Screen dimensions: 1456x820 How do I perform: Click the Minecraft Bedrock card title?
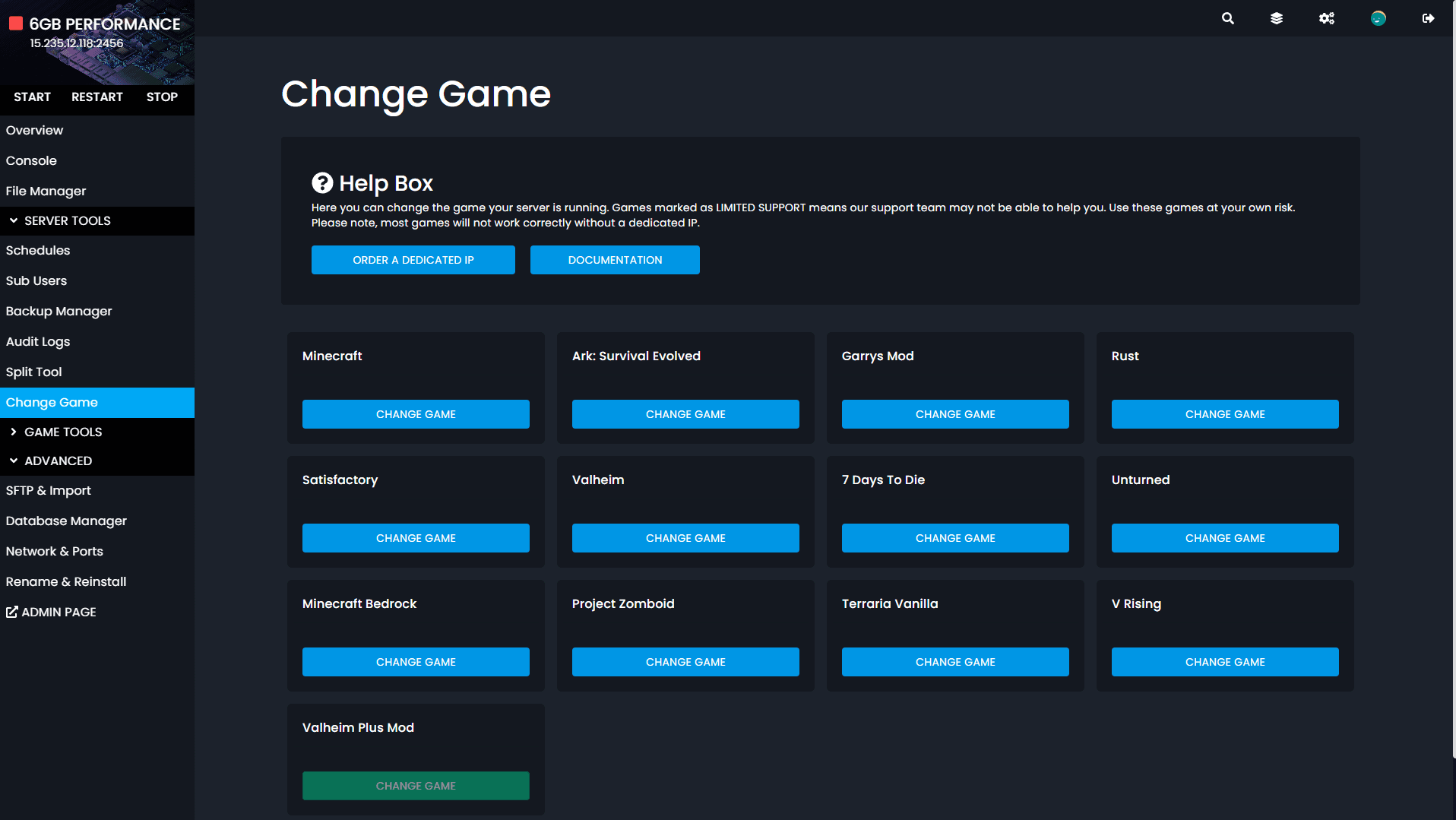[359, 603]
